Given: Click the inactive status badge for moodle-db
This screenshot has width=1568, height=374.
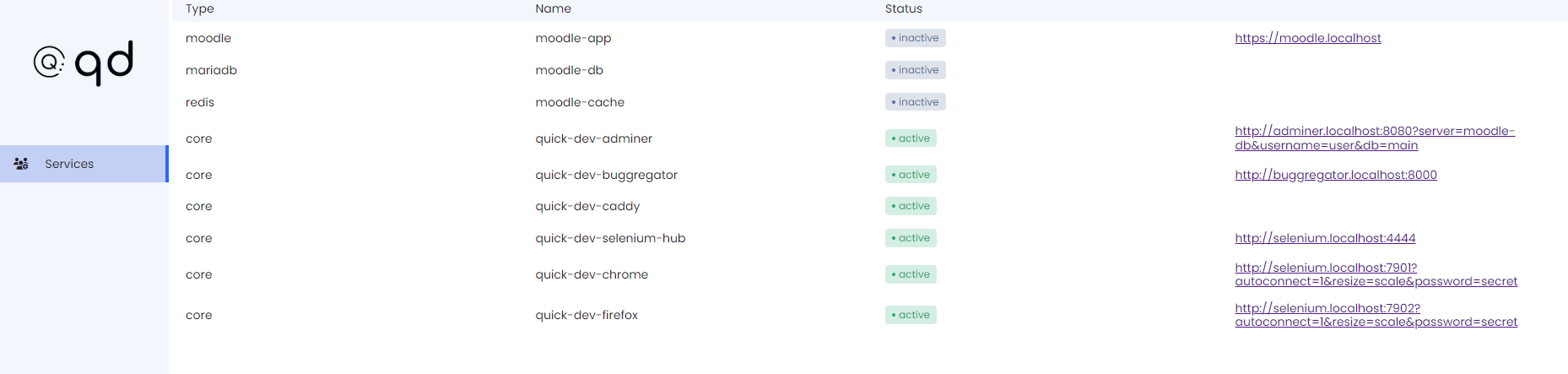Looking at the screenshot, I should (x=915, y=70).
